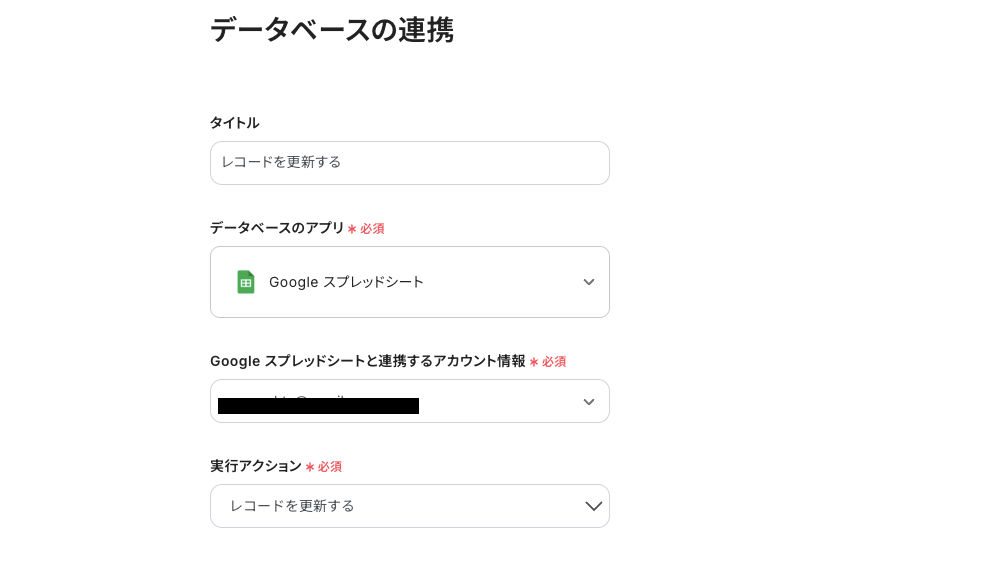This screenshot has height=570, width=986.
Task: Click the Google スプレッドシートと連携するアカウント情報 label
Action: pos(367,361)
